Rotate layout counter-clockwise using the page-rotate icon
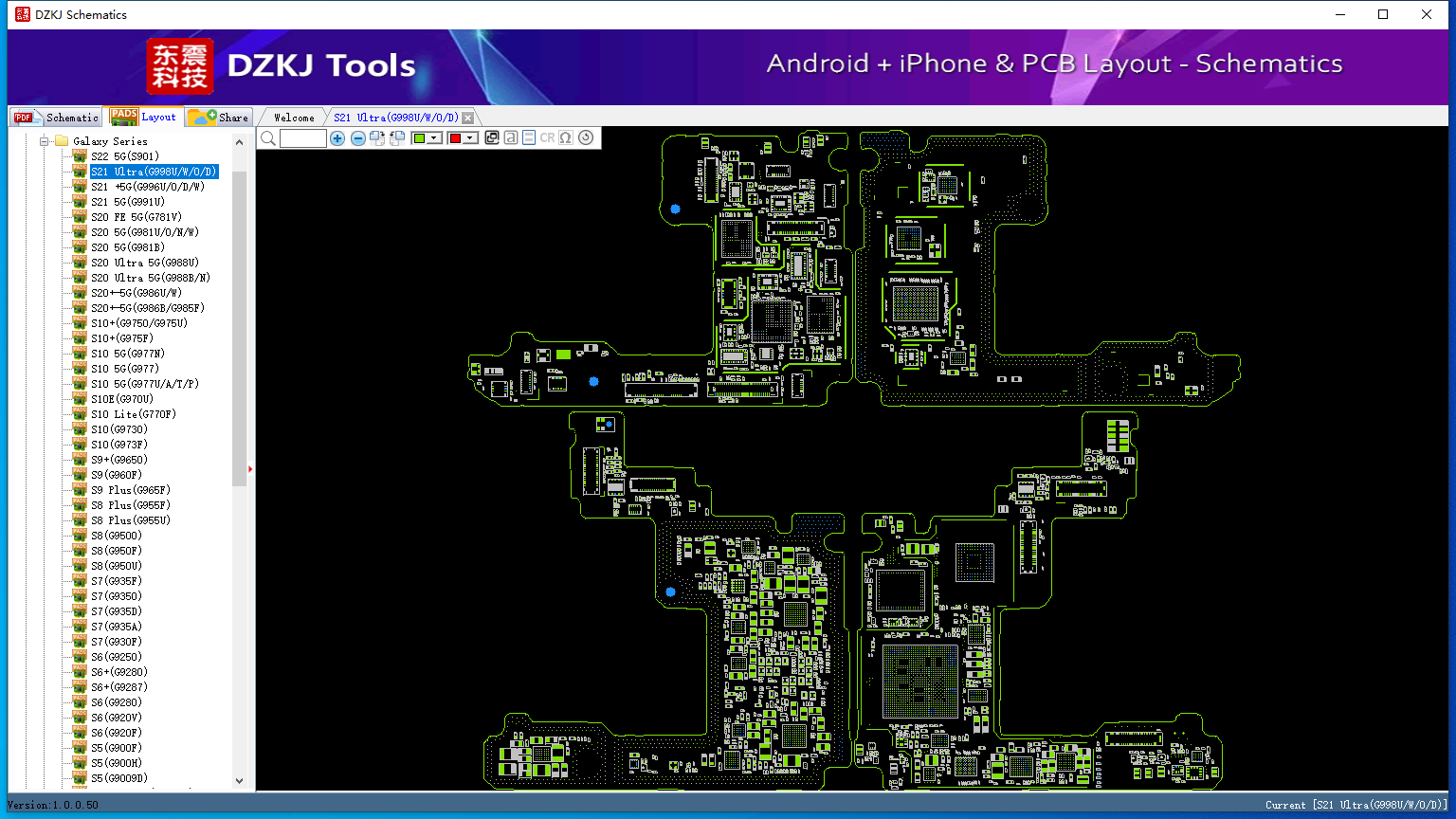Screen dimensions: 1456x819 point(397,138)
